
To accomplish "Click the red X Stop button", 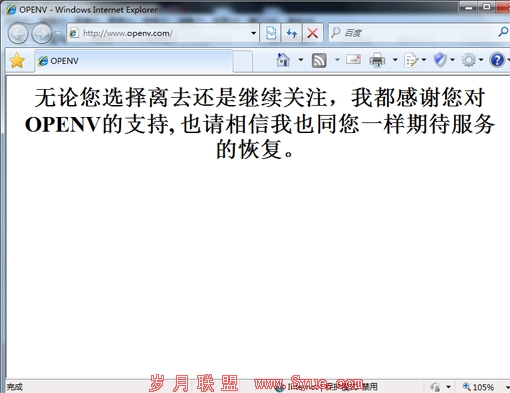I will click(312, 33).
